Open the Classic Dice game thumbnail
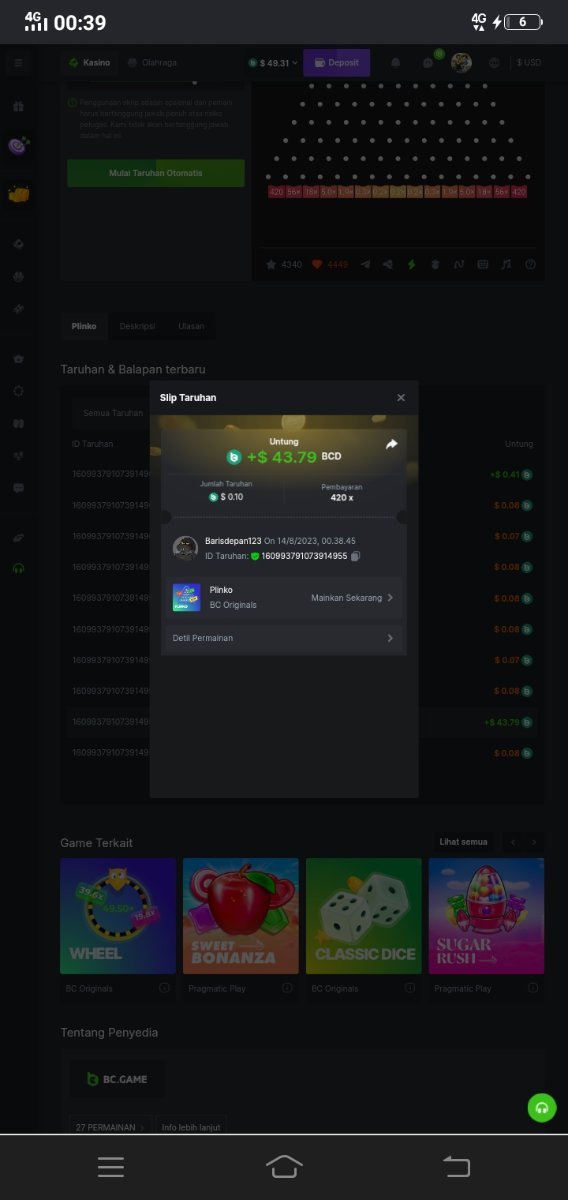568x1200 pixels. [364, 916]
